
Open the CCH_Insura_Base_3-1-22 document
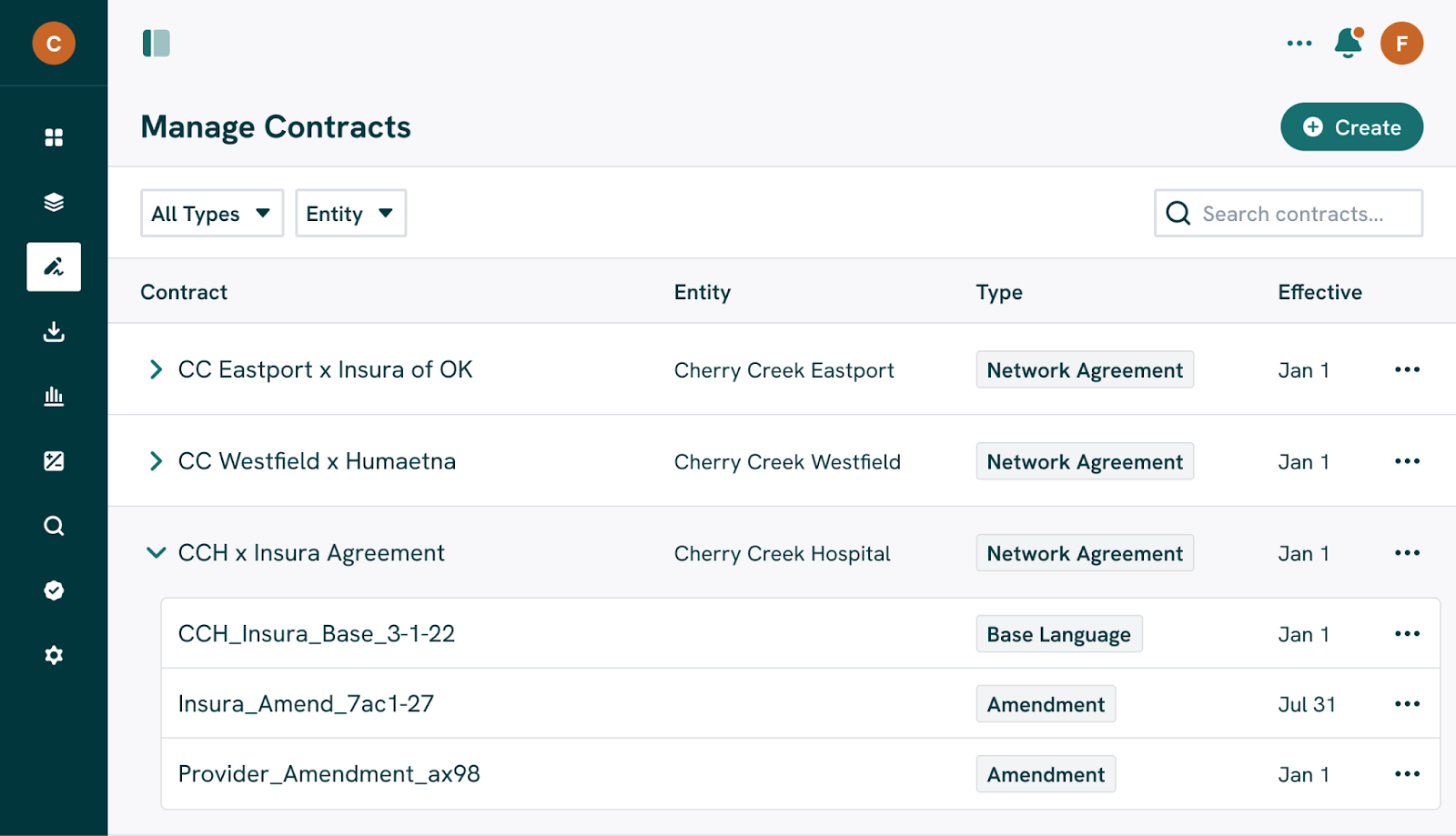317,634
